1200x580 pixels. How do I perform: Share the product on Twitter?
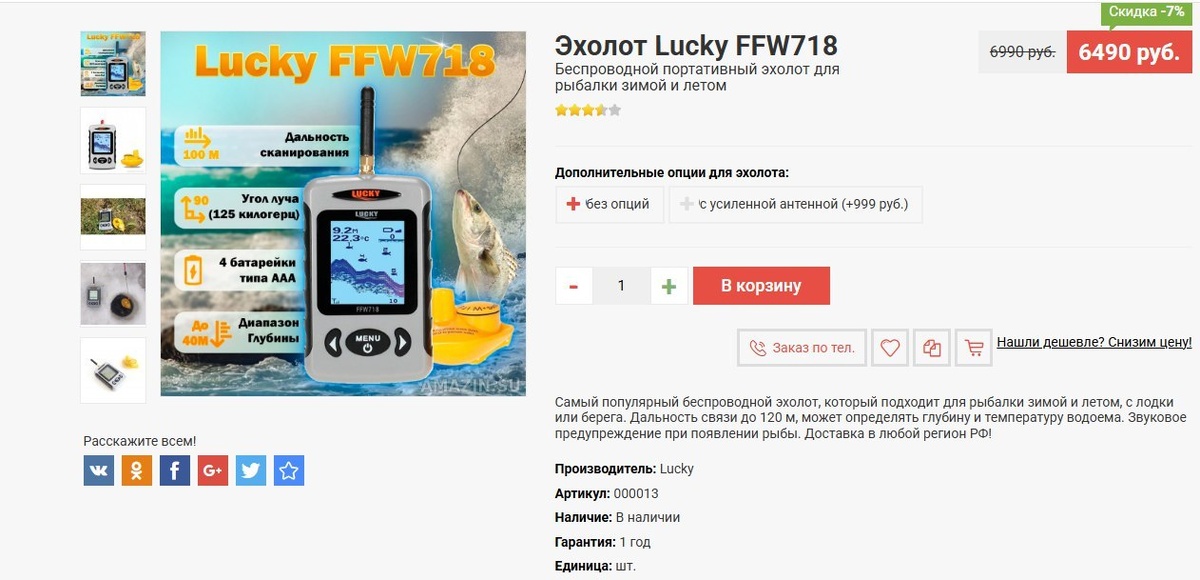pos(251,470)
